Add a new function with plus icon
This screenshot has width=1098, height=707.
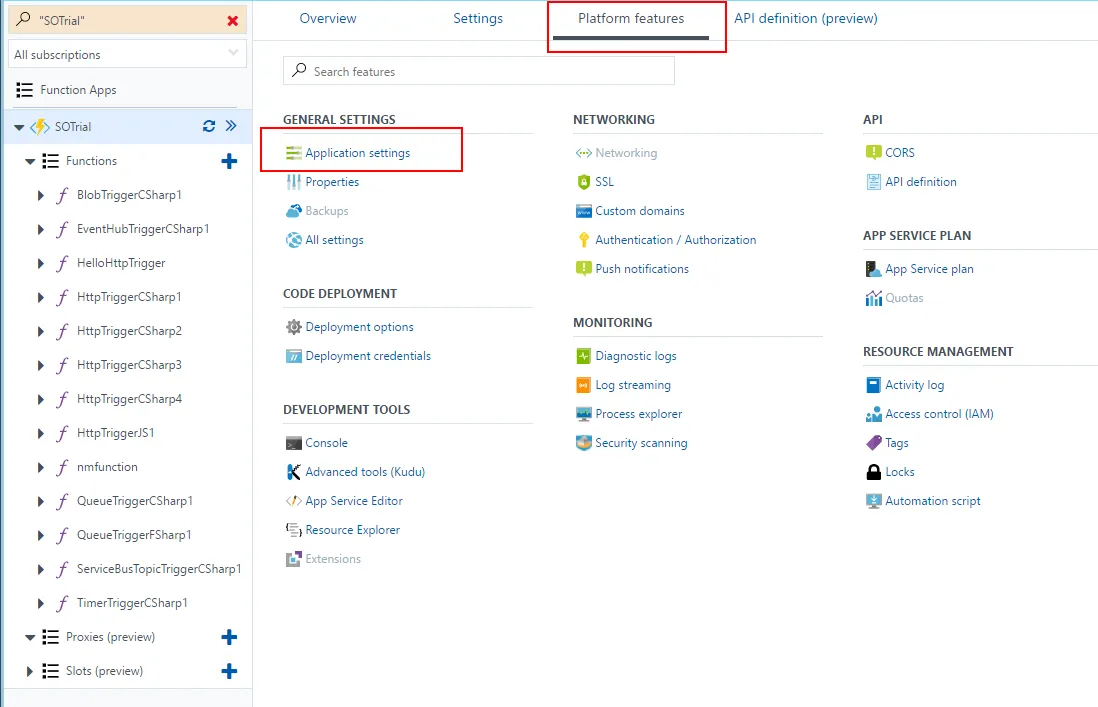(x=229, y=162)
